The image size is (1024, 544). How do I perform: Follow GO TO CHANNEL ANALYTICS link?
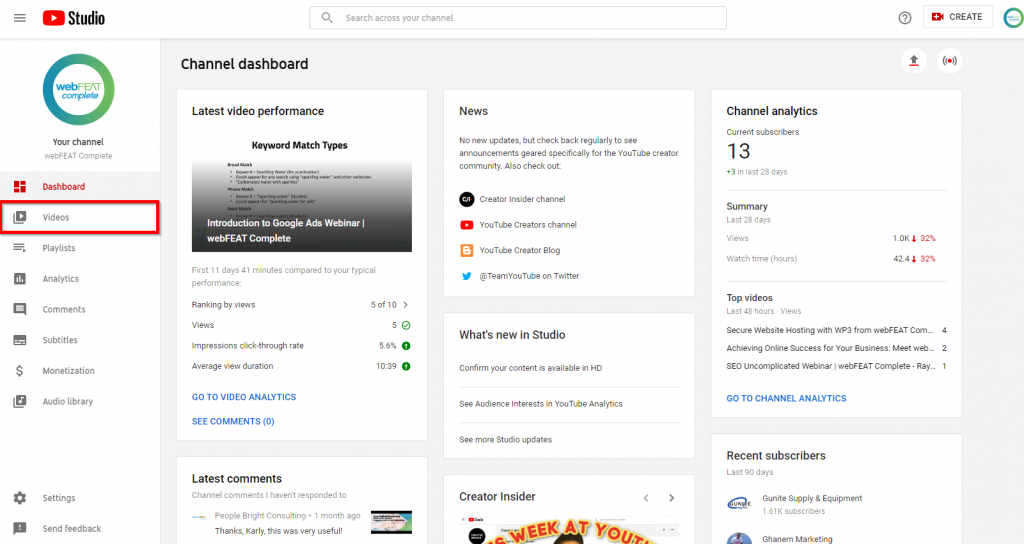click(786, 398)
